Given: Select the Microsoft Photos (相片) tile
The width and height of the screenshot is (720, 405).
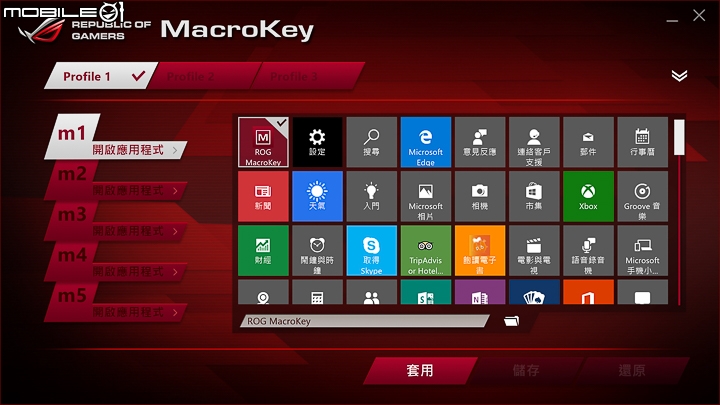Looking at the screenshot, I should 426,196.
